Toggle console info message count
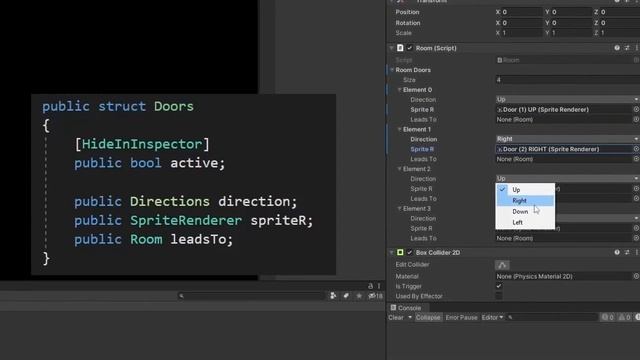Viewport: 640px width, 360px height. 608,317
